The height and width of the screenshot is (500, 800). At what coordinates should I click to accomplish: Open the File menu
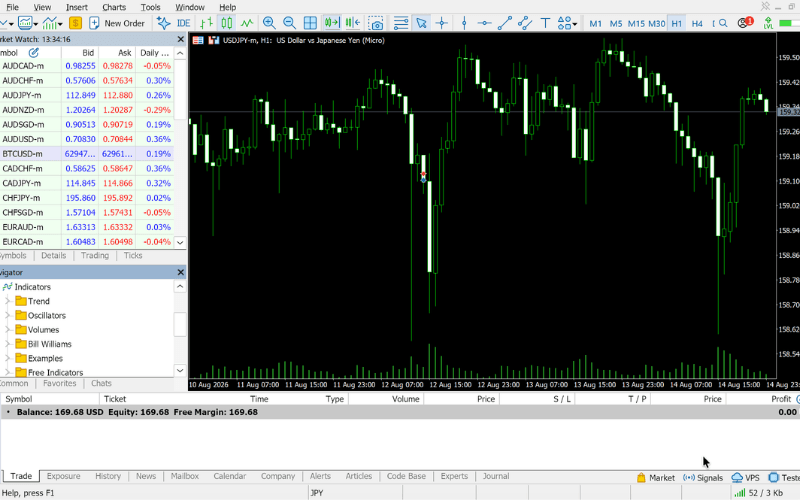12,7
